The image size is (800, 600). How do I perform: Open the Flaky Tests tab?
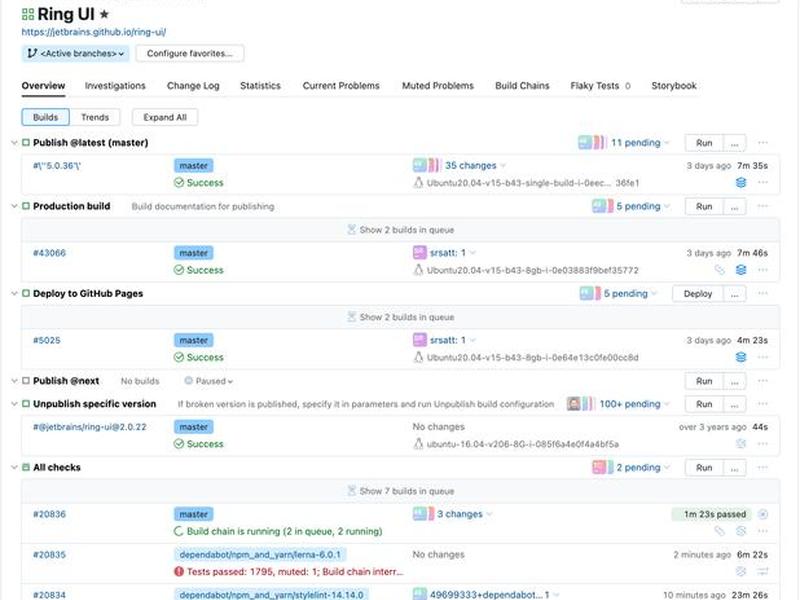click(x=600, y=86)
